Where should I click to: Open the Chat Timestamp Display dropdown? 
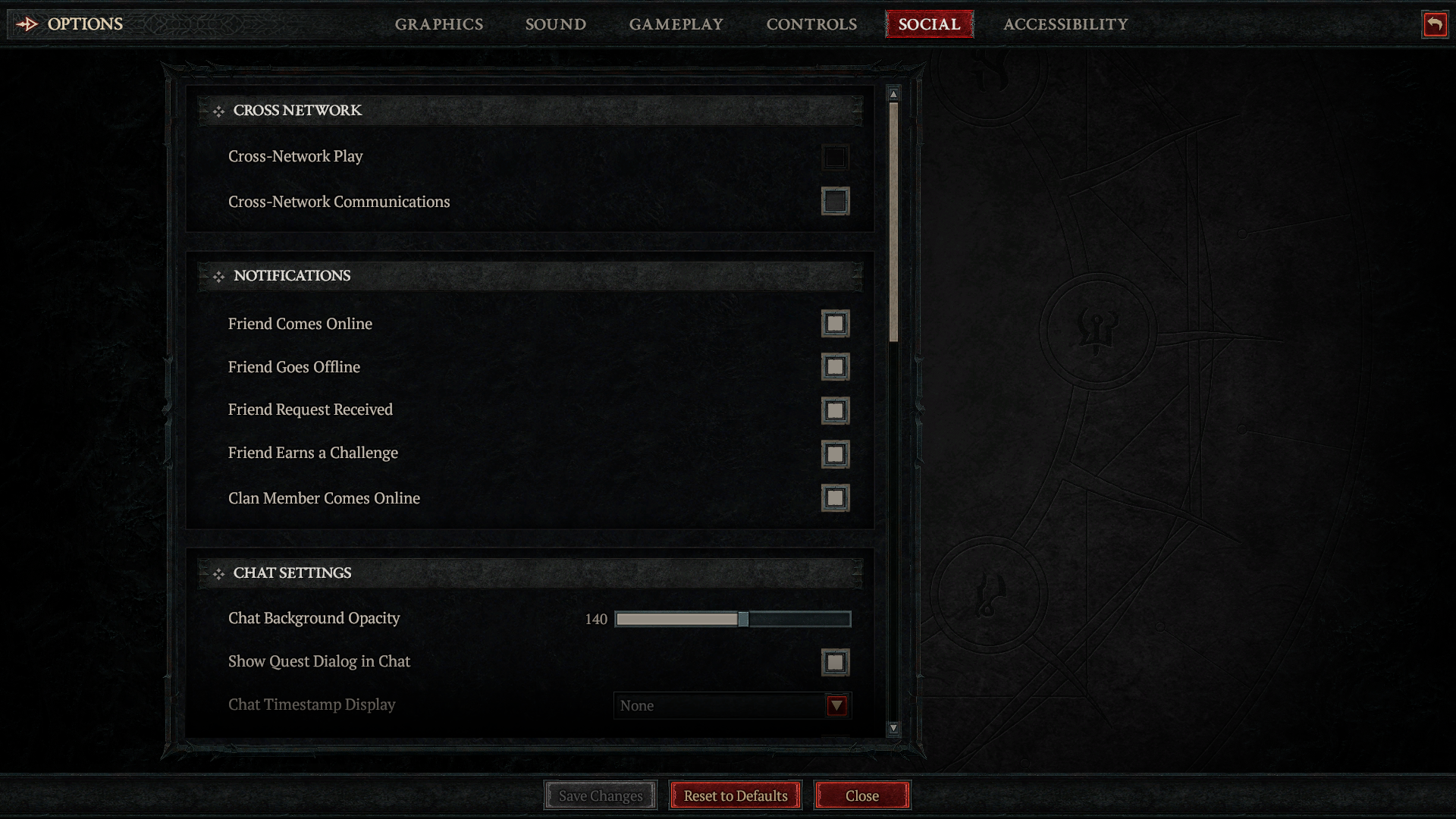click(x=837, y=705)
